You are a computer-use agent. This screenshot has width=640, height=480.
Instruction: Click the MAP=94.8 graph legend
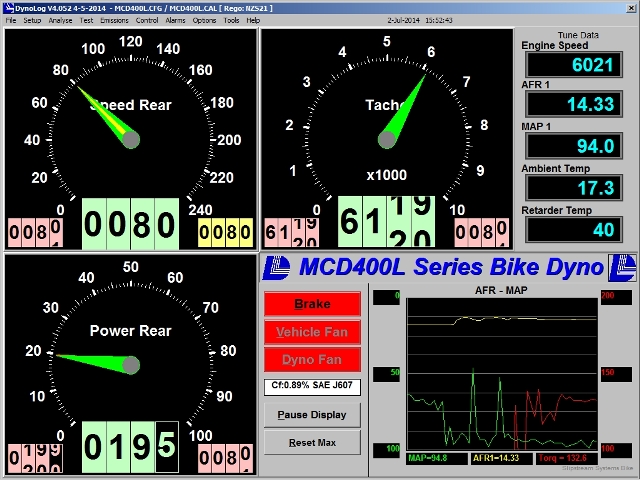[x=437, y=458]
